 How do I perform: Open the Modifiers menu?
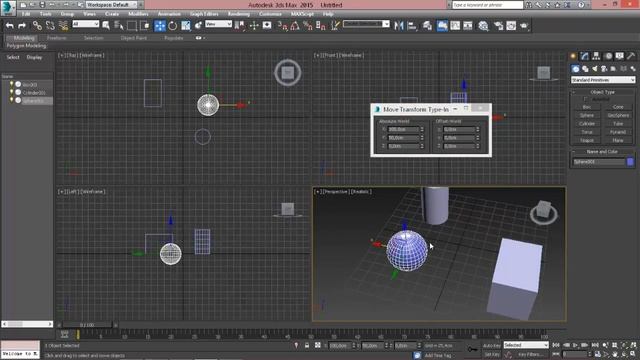click(138, 14)
